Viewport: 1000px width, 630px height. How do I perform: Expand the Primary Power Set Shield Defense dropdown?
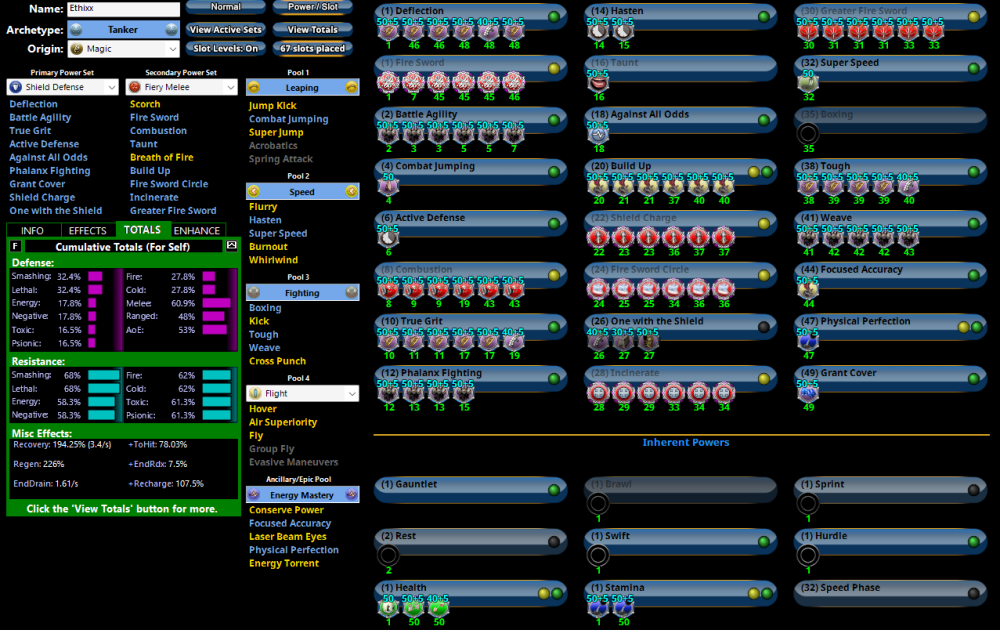click(x=62, y=87)
